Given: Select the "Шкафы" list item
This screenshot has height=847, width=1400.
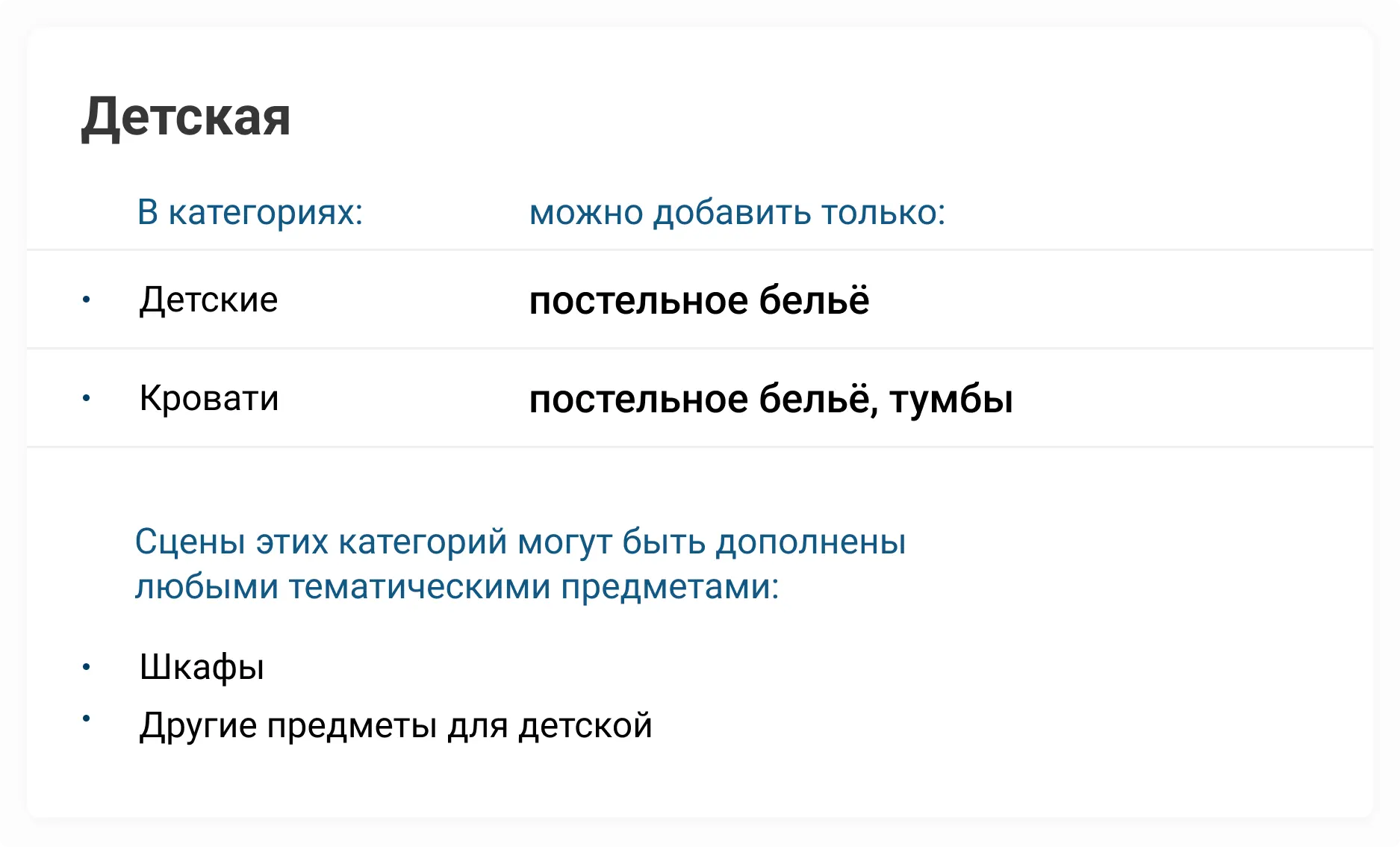Looking at the screenshot, I should (202, 667).
